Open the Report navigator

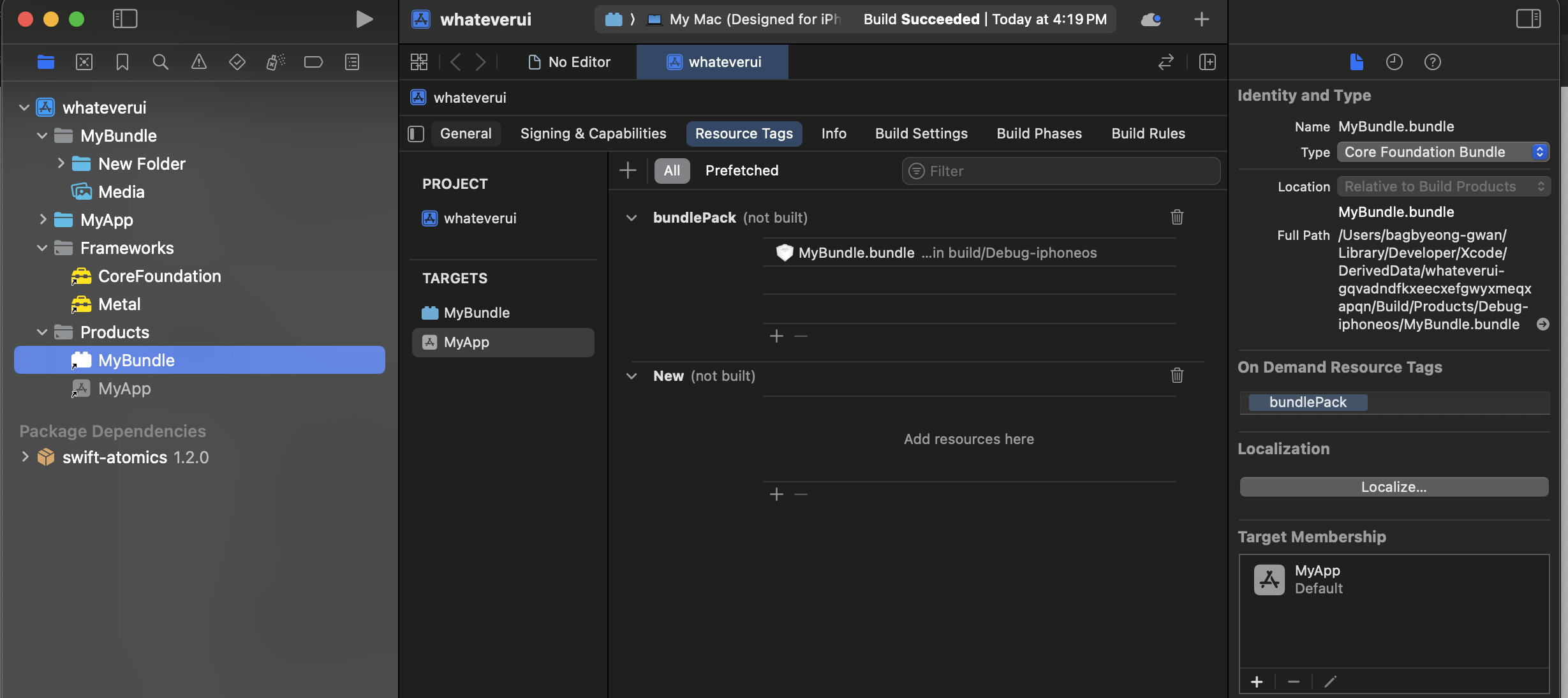coord(352,62)
